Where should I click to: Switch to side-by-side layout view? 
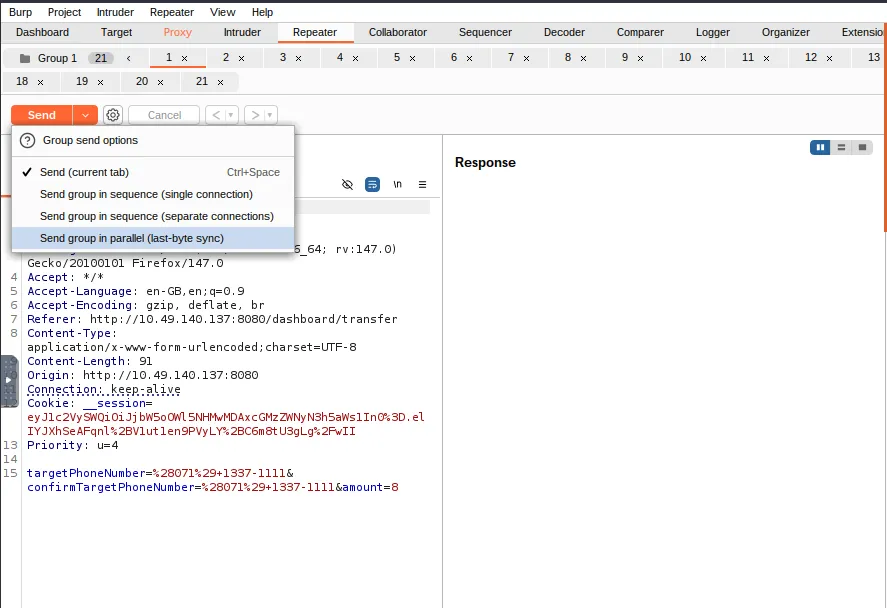[821, 148]
